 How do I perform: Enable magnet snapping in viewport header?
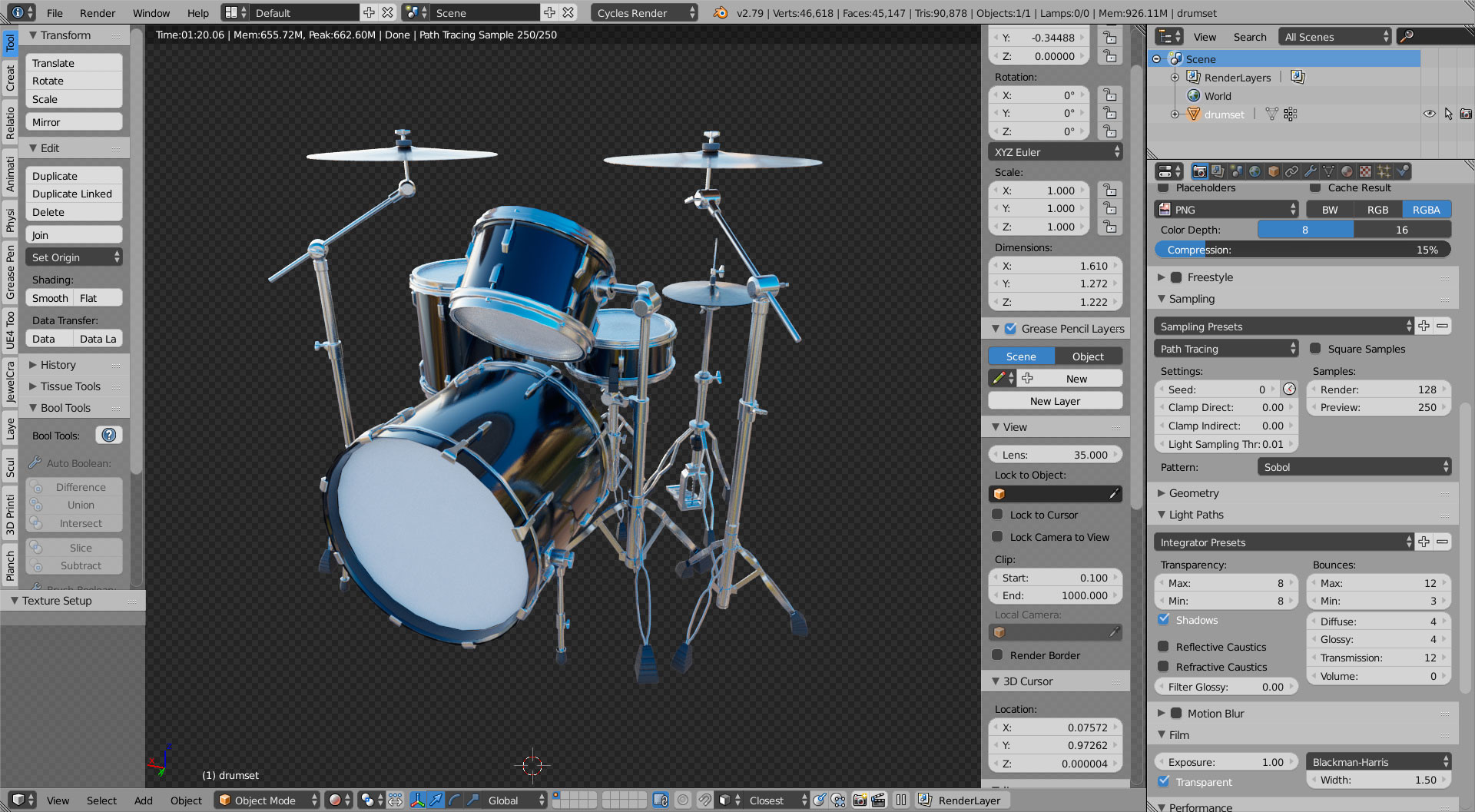pos(704,800)
